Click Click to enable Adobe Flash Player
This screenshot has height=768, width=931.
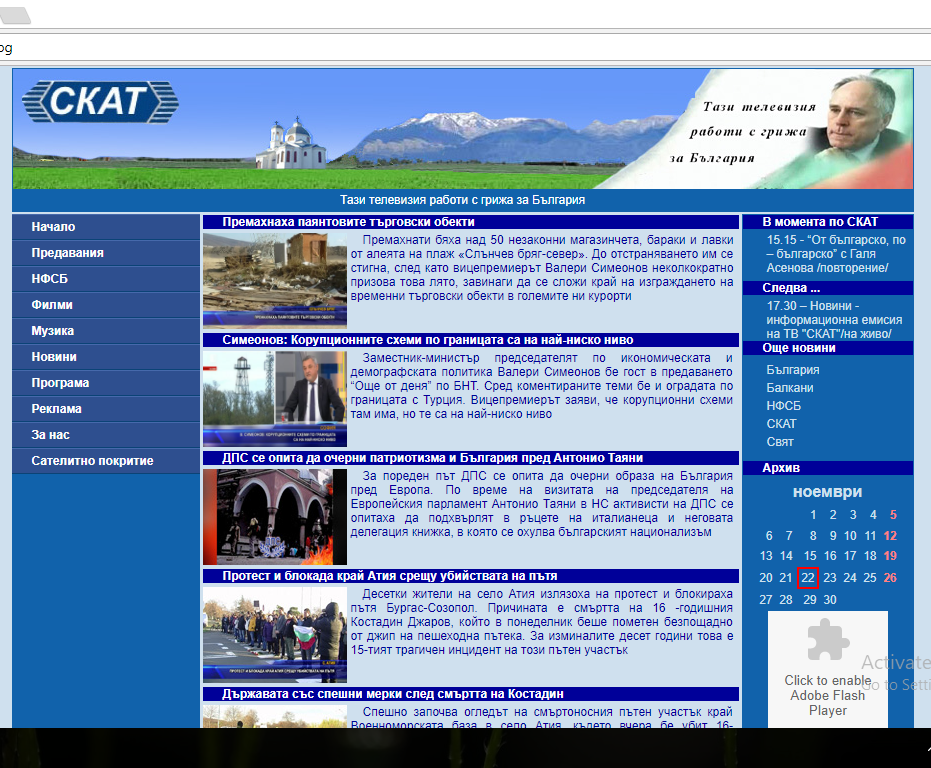click(x=828, y=696)
